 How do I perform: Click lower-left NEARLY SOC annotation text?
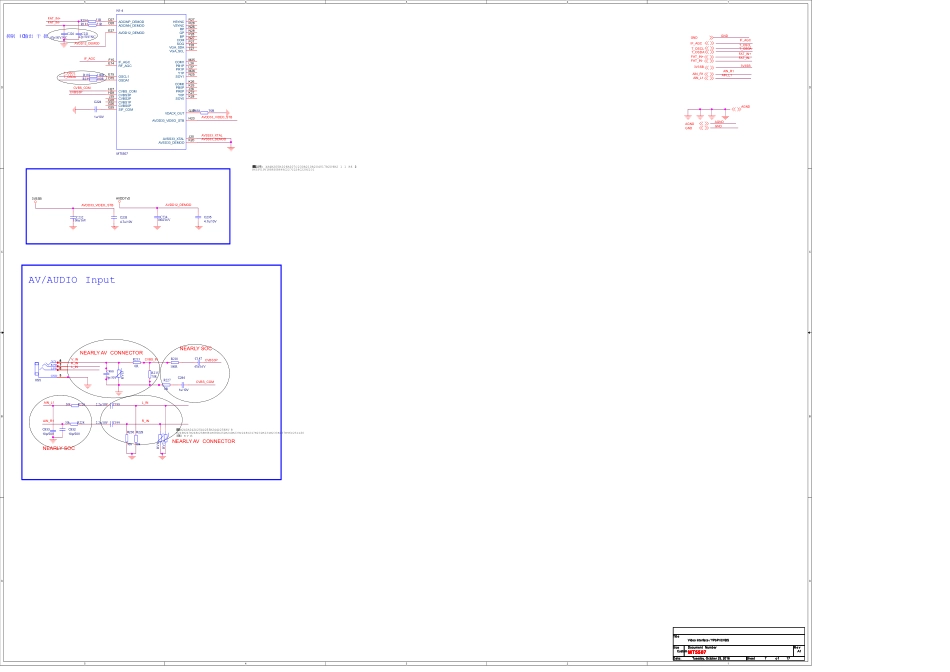point(58,448)
